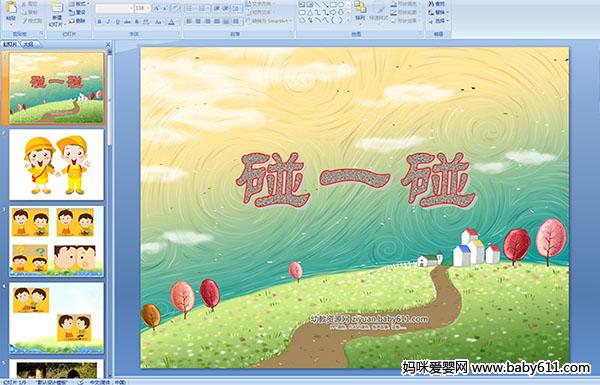The height and width of the screenshot is (385, 600).
Task: Open the font name dropdown
Action: coord(131,8)
